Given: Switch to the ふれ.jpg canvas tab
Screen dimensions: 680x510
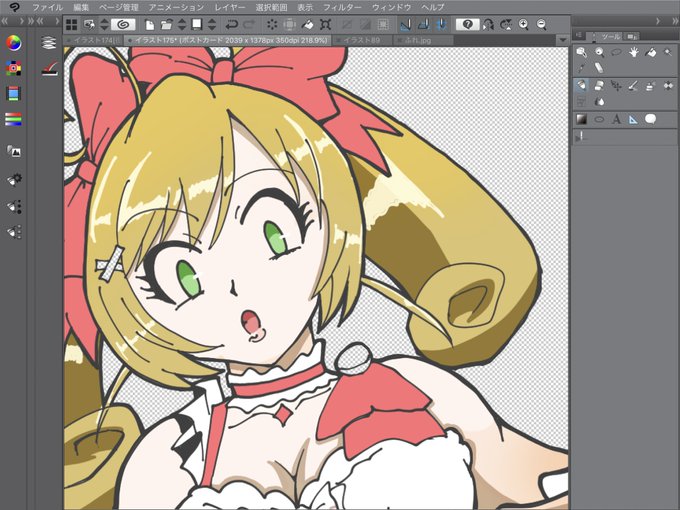Looking at the screenshot, I should click(424, 40).
